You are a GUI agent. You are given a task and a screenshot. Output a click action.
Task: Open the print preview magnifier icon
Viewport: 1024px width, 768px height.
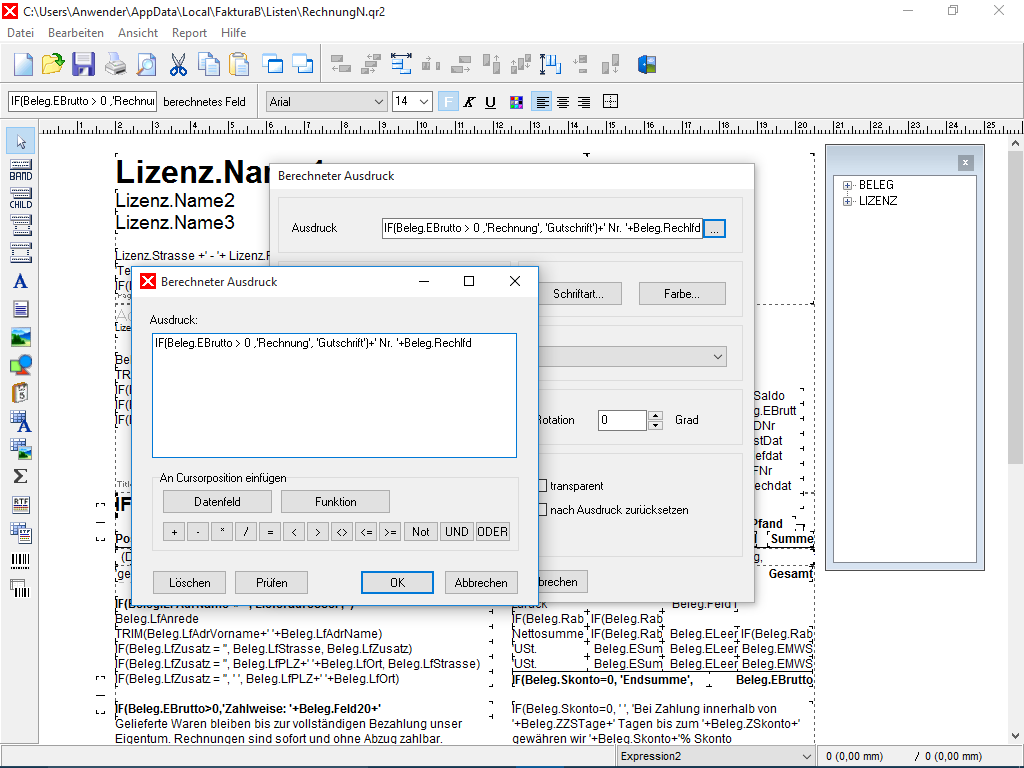(x=146, y=64)
